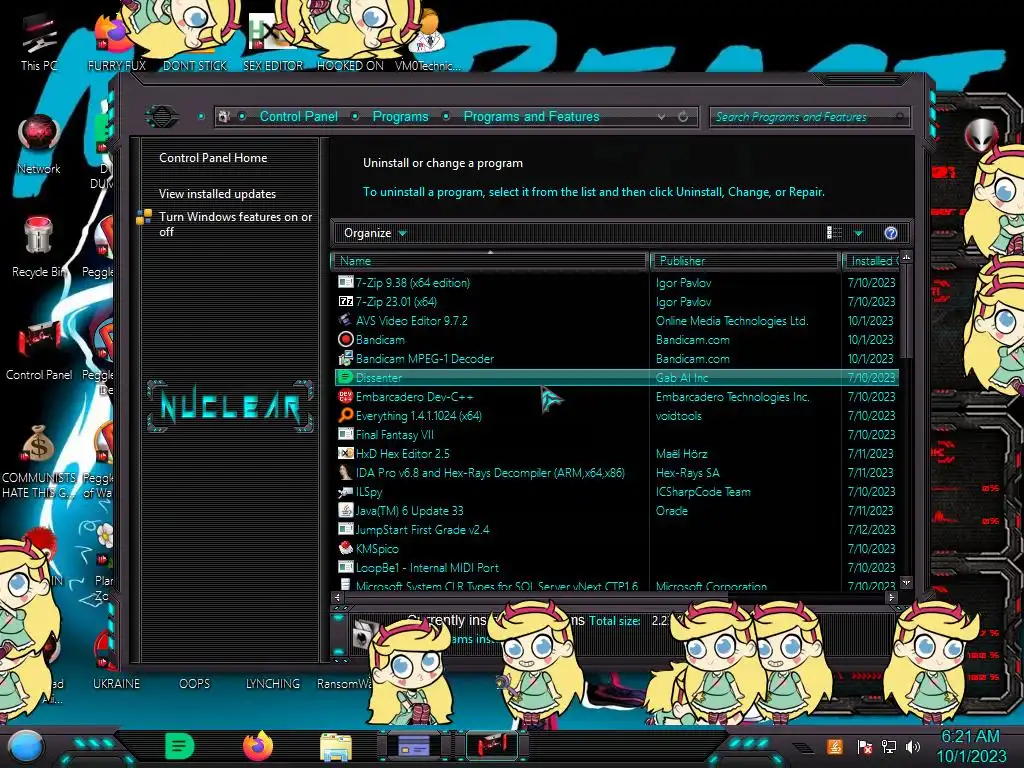Click the Start orb on the taskbar
The width and height of the screenshot is (1024, 768).
[x=26, y=746]
